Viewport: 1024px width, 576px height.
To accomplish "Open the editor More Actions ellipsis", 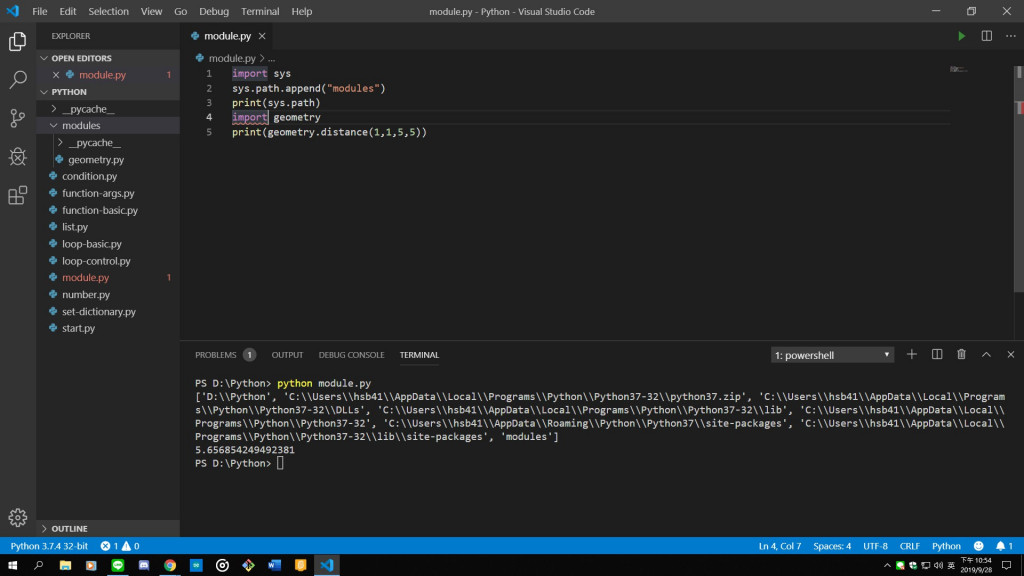I will point(1010,36).
